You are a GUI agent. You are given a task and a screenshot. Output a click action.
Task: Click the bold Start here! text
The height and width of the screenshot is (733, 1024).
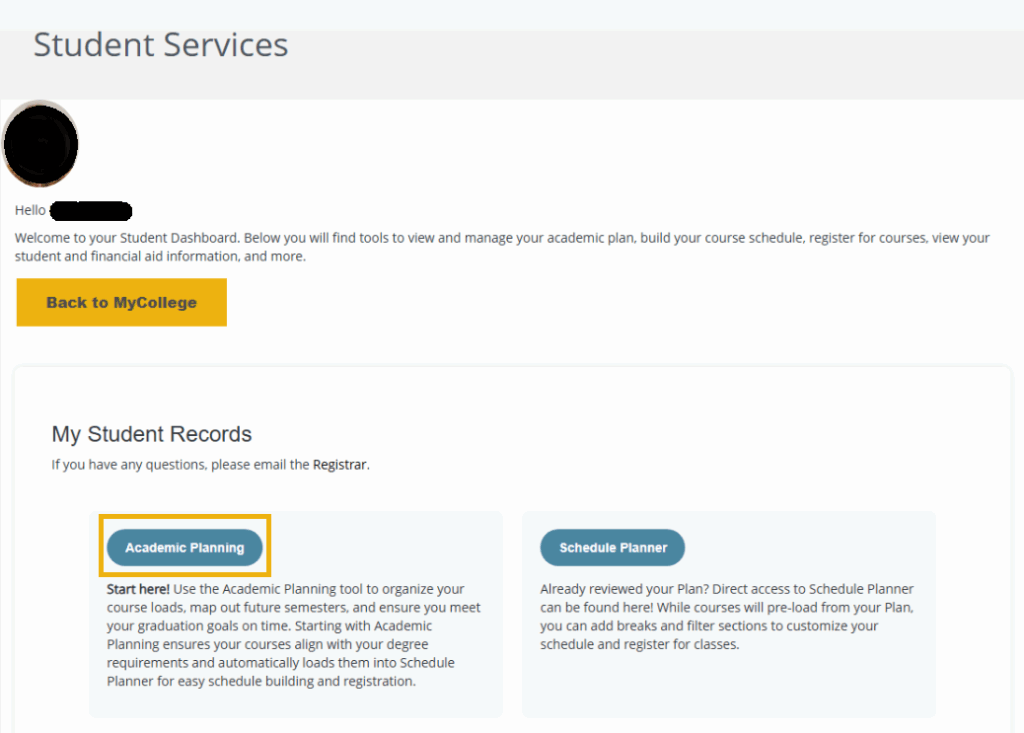(x=138, y=589)
